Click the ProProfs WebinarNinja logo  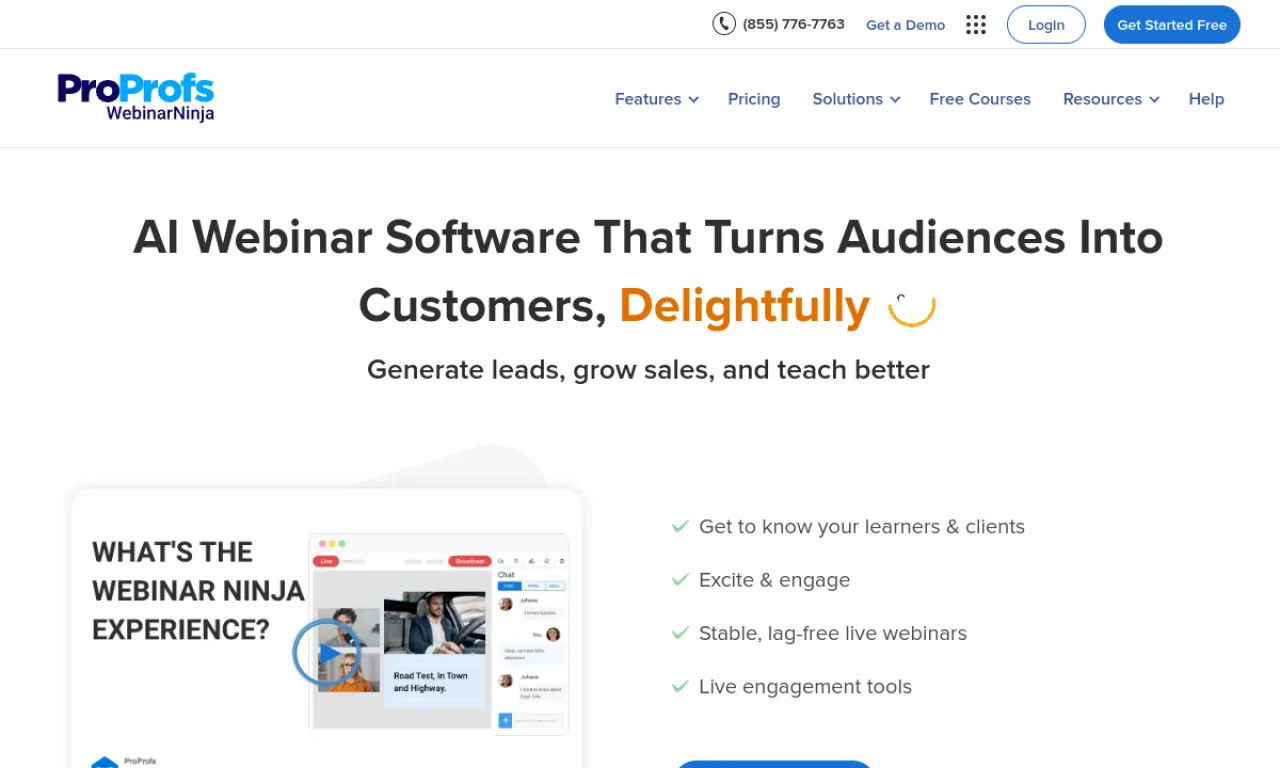[x=136, y=98]
